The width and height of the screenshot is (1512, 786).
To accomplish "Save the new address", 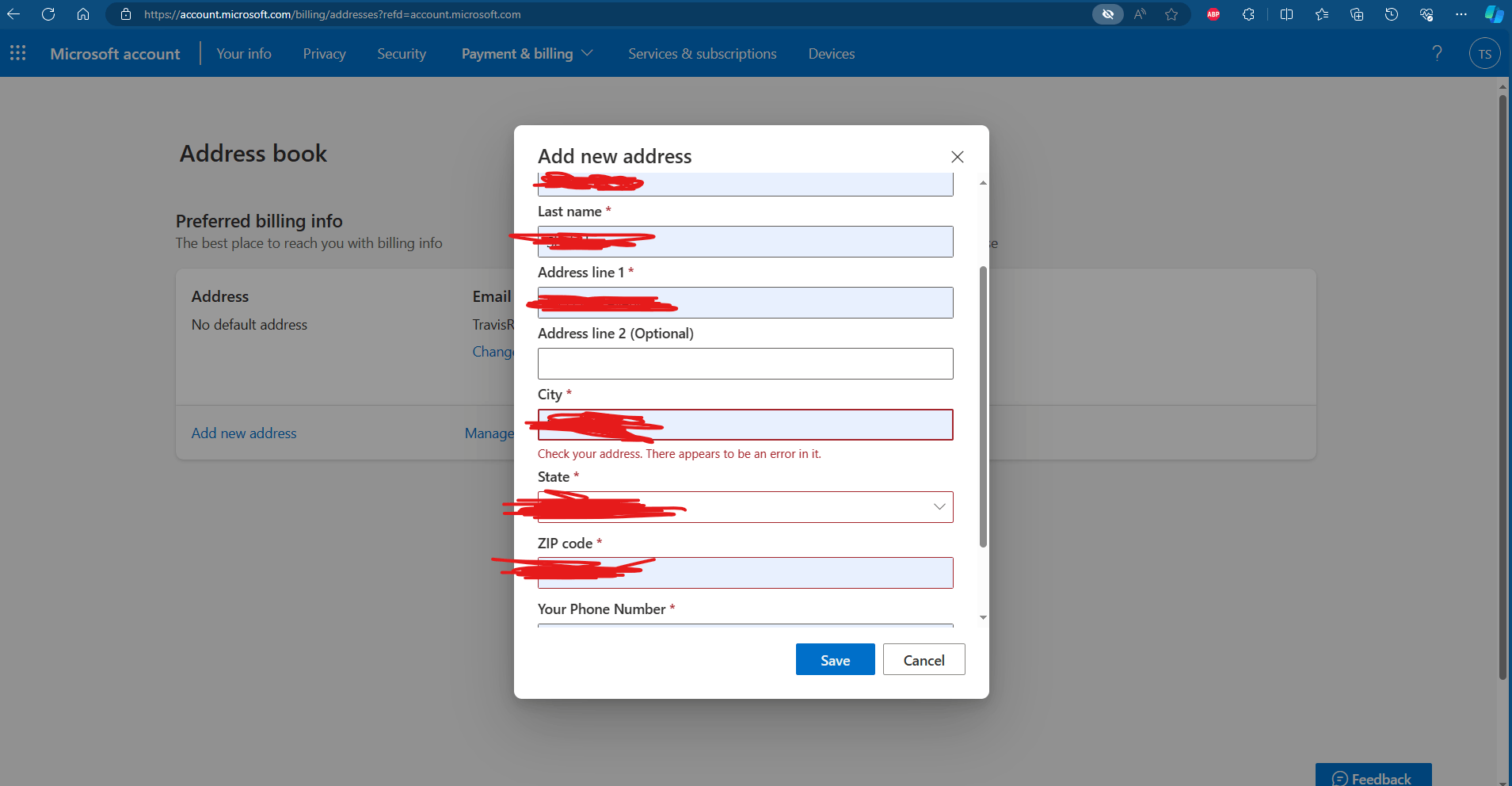I will 835,659.
